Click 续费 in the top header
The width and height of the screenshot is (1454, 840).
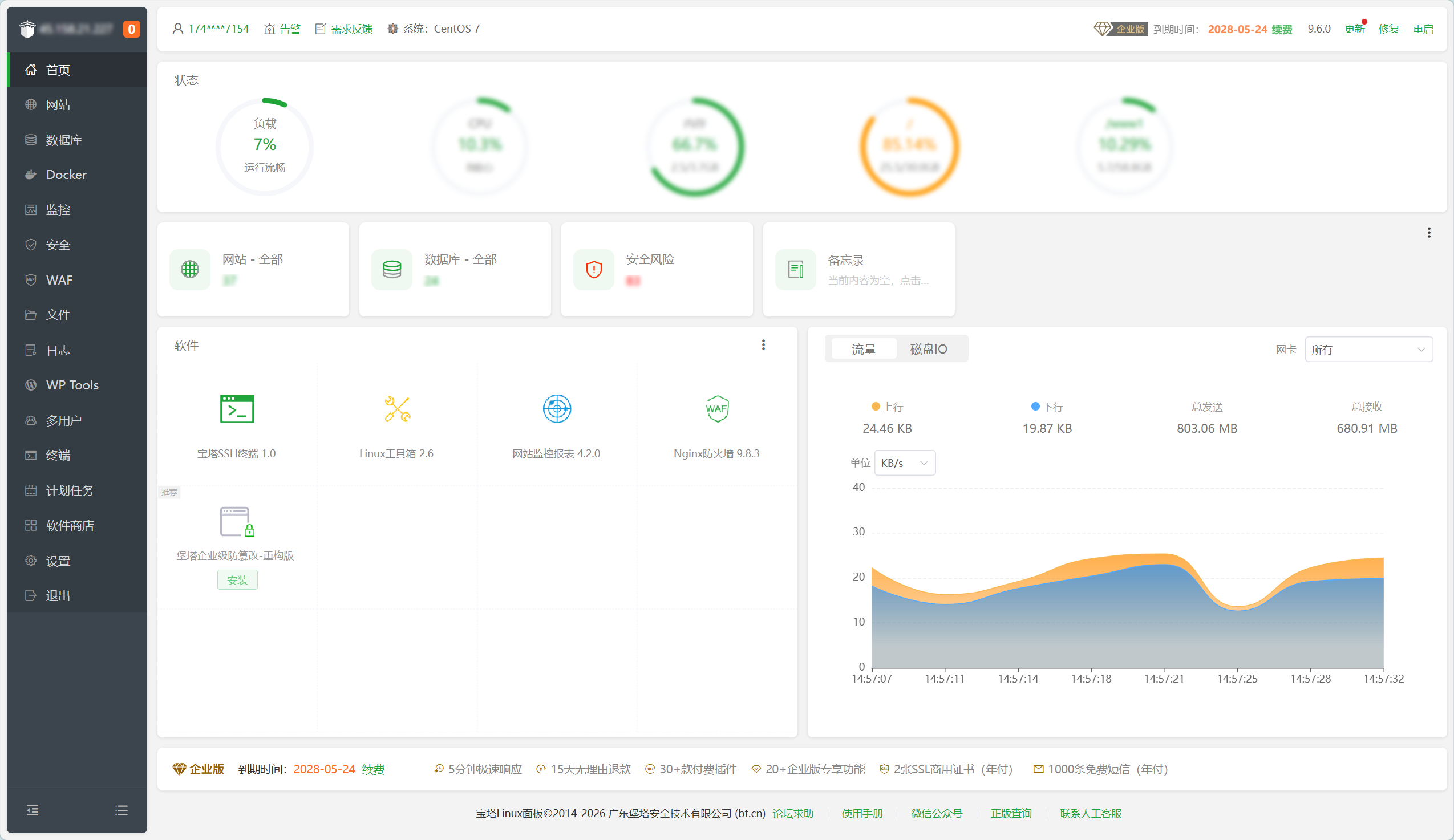pos(1282,30)
